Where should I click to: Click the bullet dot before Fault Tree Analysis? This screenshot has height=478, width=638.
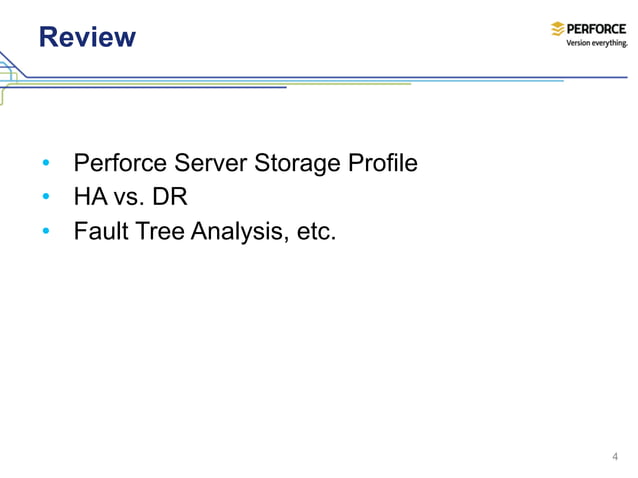(45, 233)
